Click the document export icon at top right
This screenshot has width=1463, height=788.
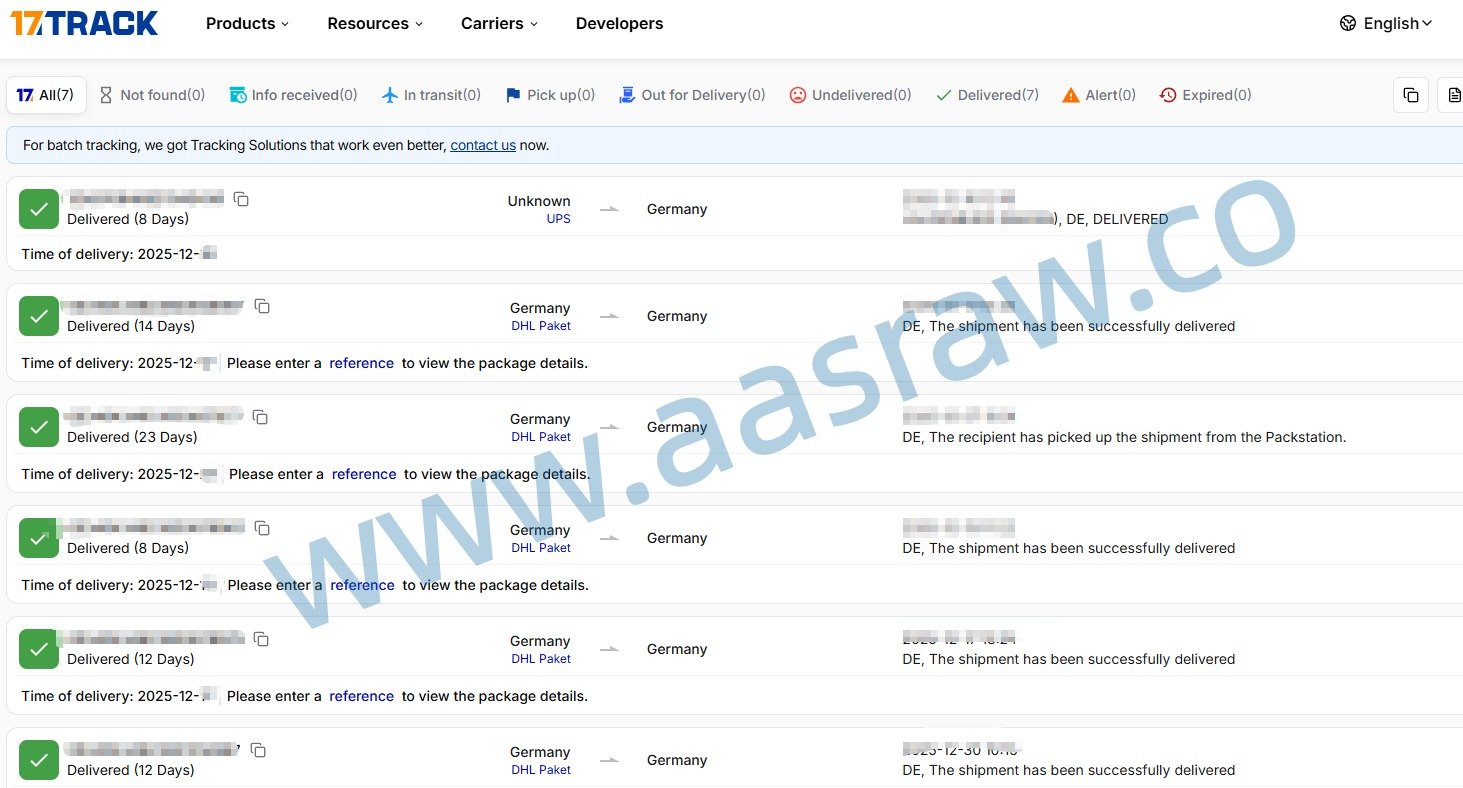coord(1454,95)
